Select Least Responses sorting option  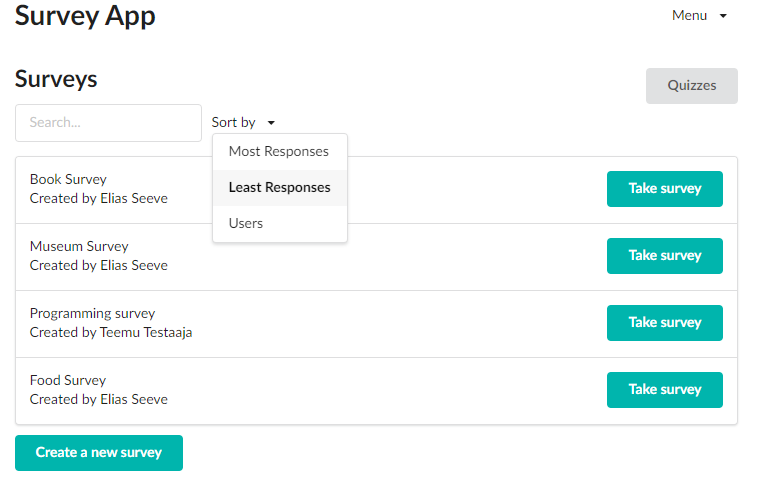tap(280, 187)
